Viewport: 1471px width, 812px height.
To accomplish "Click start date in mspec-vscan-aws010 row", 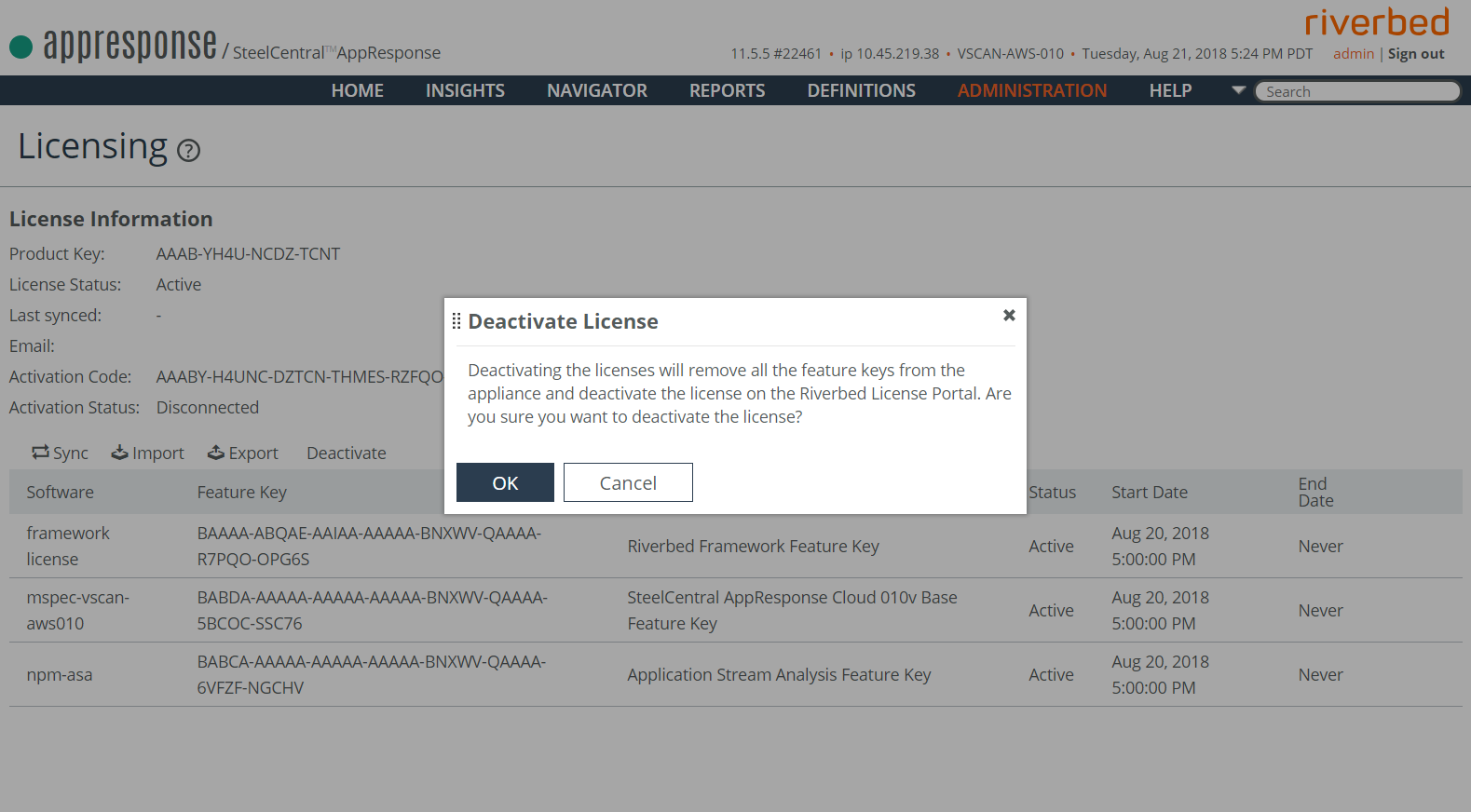I will 1160,610.
